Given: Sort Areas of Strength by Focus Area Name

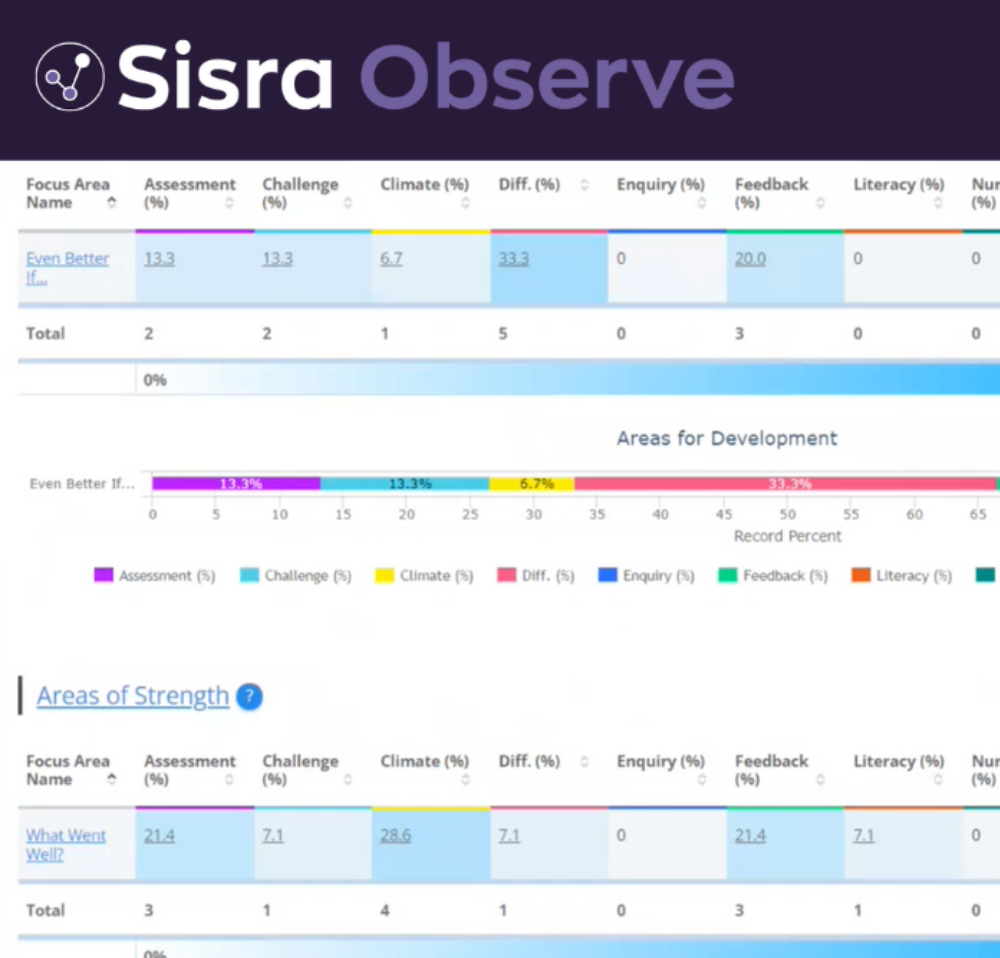Looking at the screenshot, I should click(111, 780).
